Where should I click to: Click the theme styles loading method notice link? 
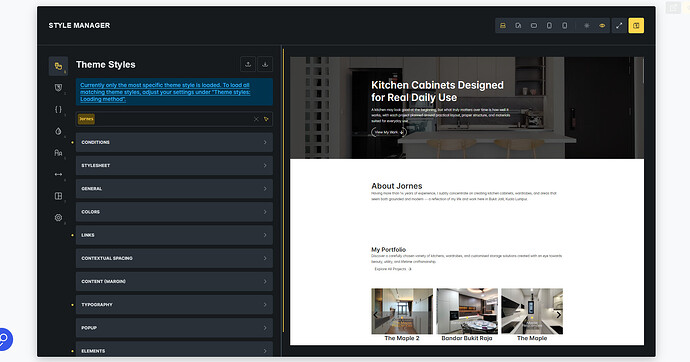pos(165,92)
